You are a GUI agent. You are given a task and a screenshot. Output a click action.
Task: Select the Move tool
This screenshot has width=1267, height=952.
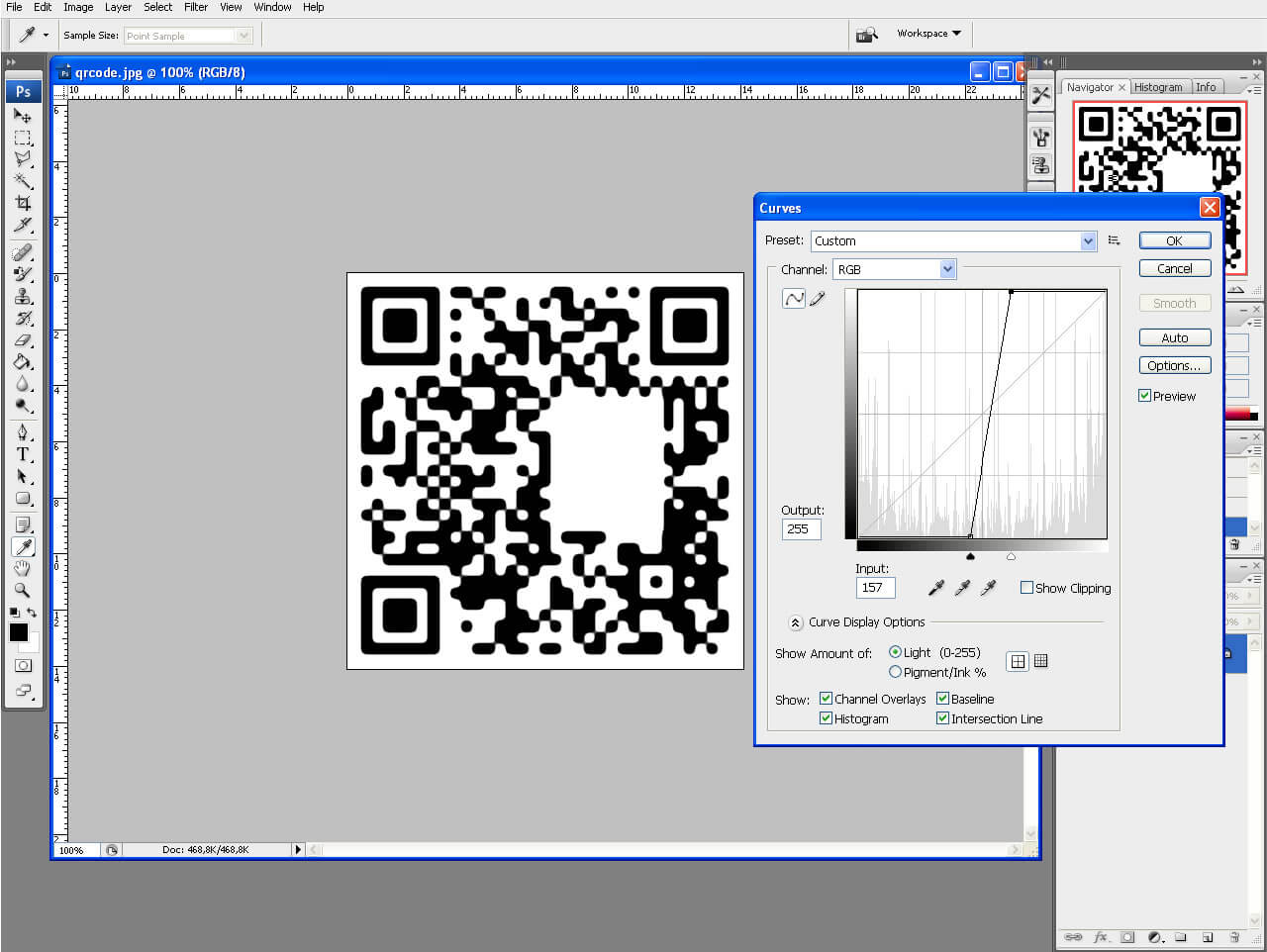pyautogui.click(x=23, y=116)
